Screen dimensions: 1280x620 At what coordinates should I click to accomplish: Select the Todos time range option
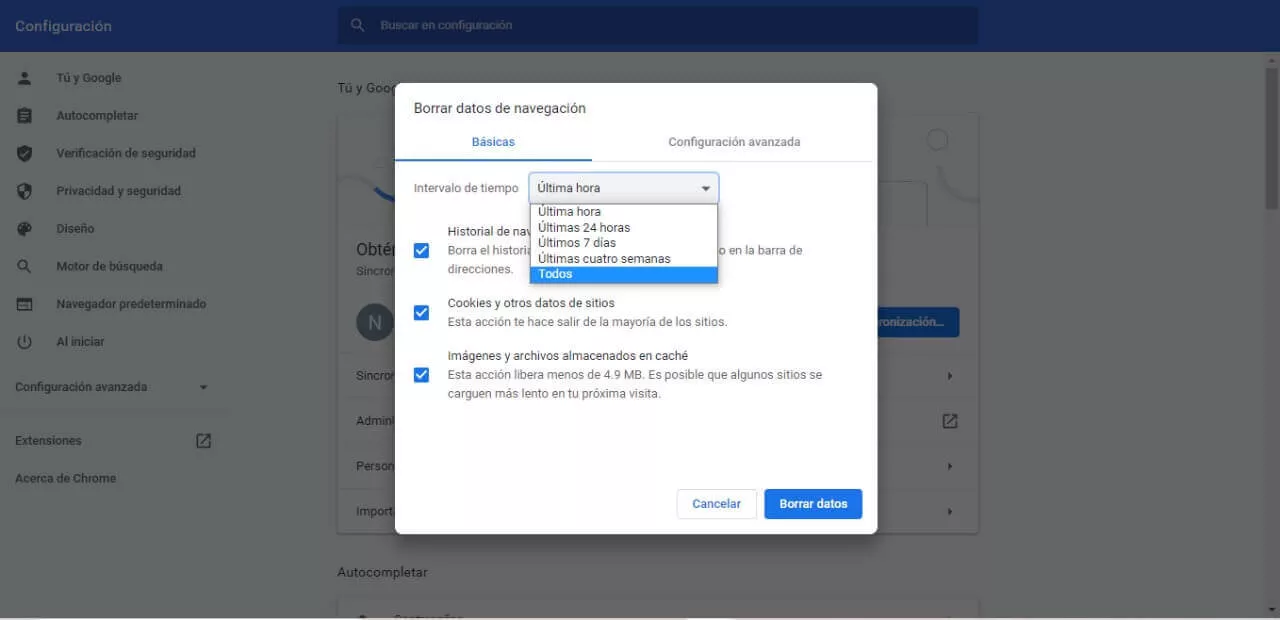pos(624,274)
